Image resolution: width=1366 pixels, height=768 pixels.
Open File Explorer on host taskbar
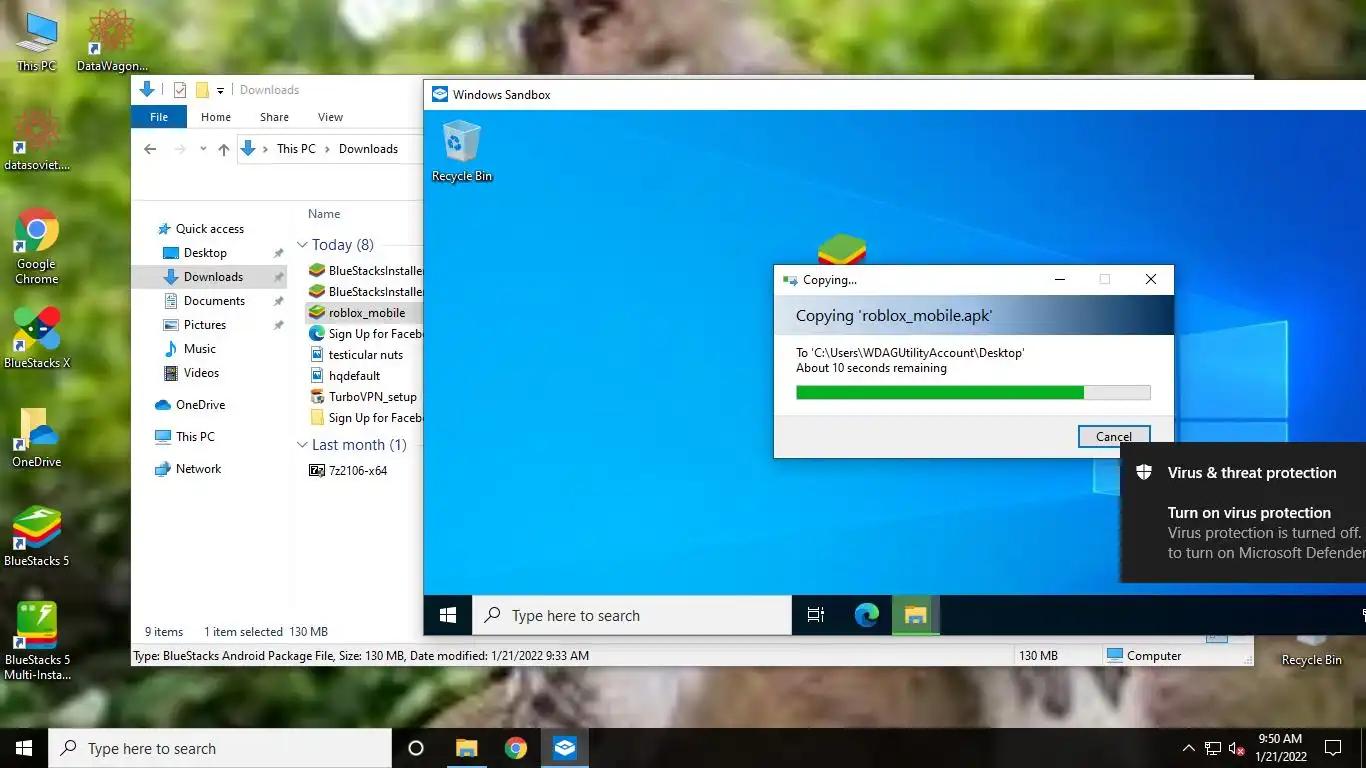(x=466, y=748)
